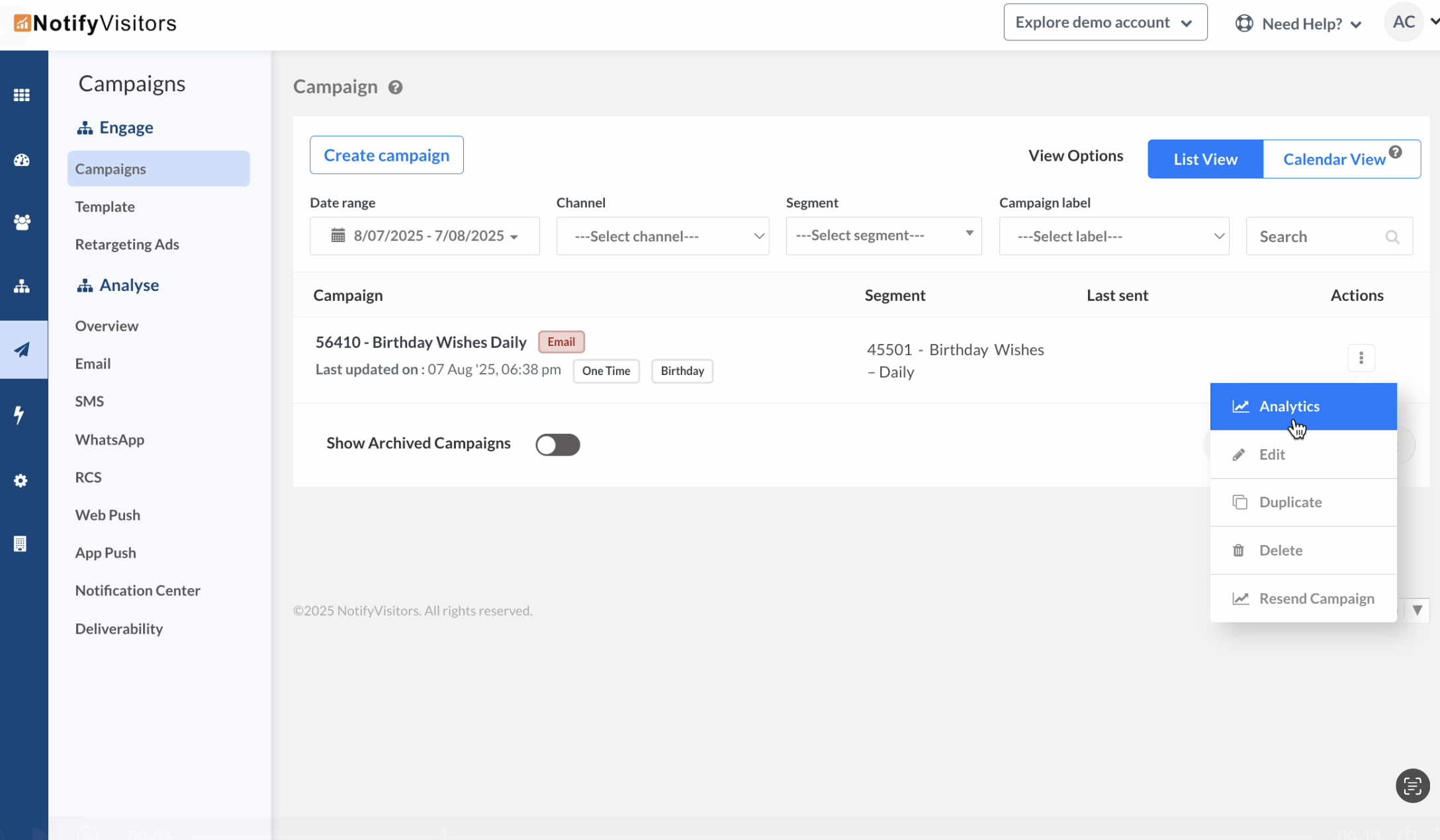This screenshot has height=840, width=1440.
Task: Open the Select segment dropdown
Action: tap(883, 235)
